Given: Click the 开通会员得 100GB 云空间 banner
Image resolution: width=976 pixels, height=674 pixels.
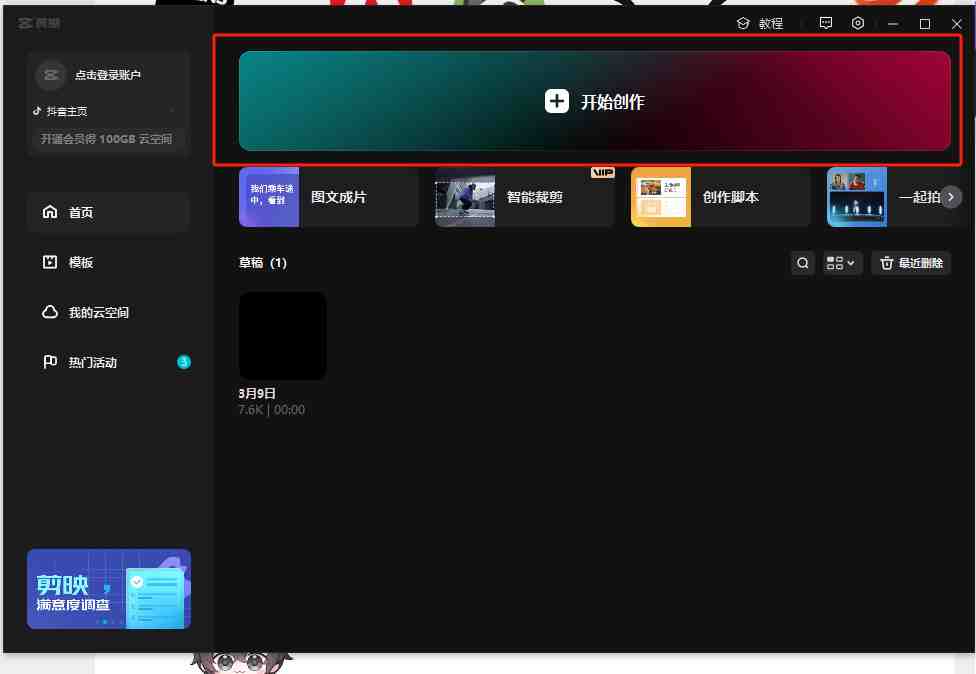Looking at the screenshot, I should tap(107, 139).
